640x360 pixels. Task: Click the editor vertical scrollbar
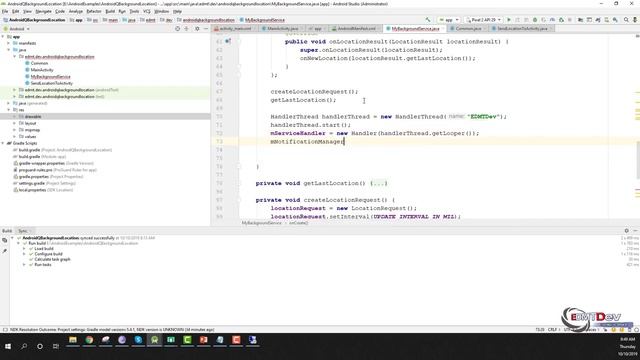(x=638, y=160)
